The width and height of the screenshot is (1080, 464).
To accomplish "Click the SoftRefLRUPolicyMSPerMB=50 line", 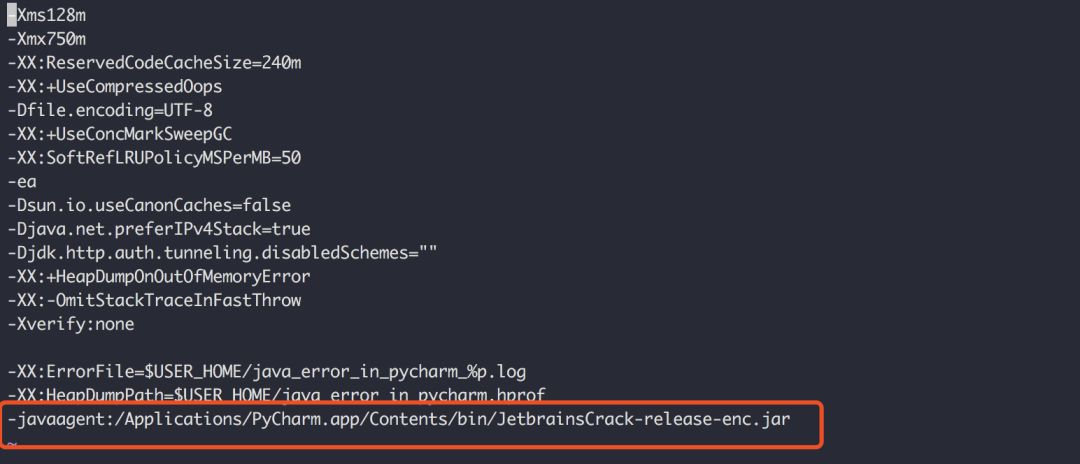I will coord(154,158).
